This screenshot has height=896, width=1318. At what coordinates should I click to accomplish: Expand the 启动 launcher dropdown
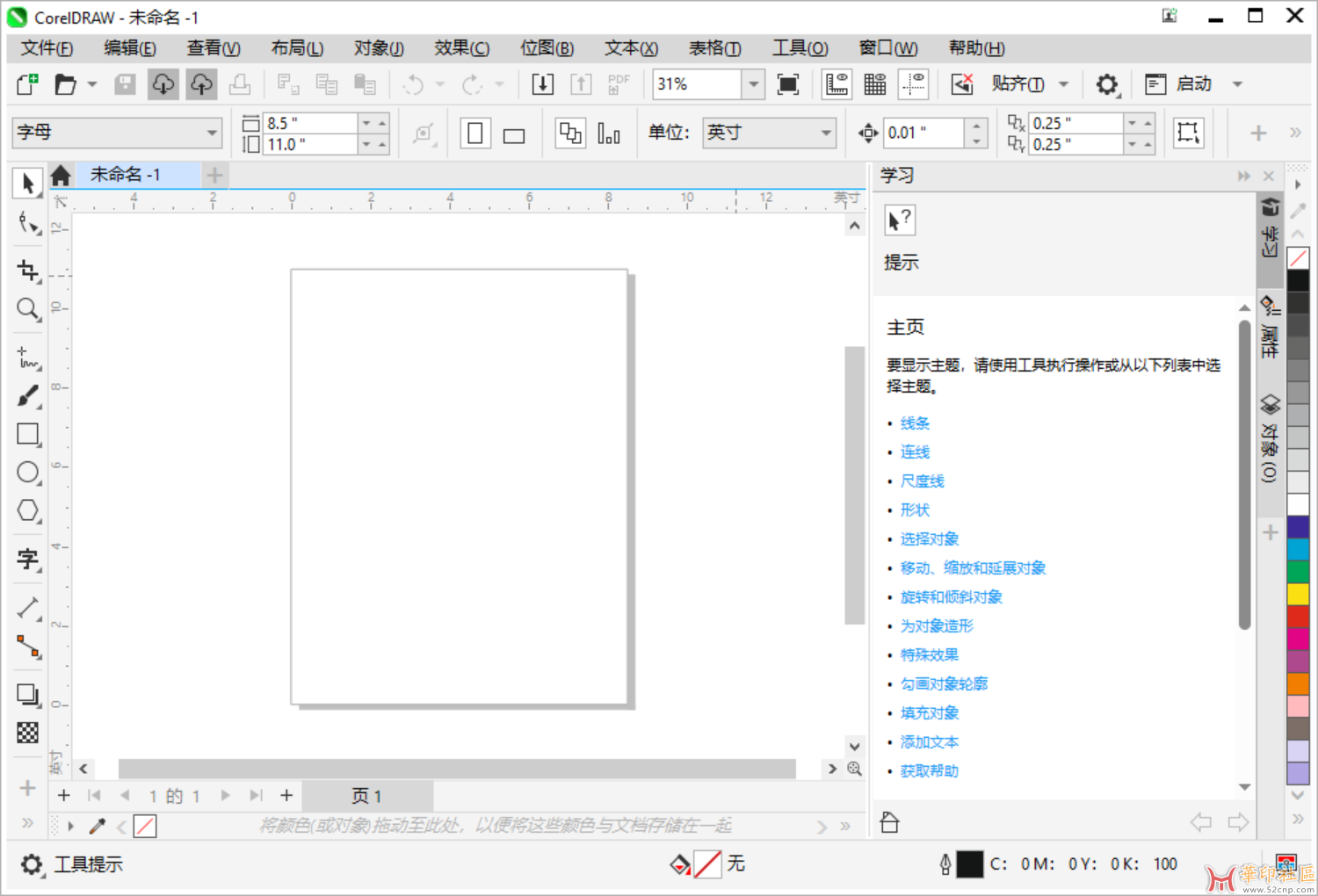(x=1238, y=84)
